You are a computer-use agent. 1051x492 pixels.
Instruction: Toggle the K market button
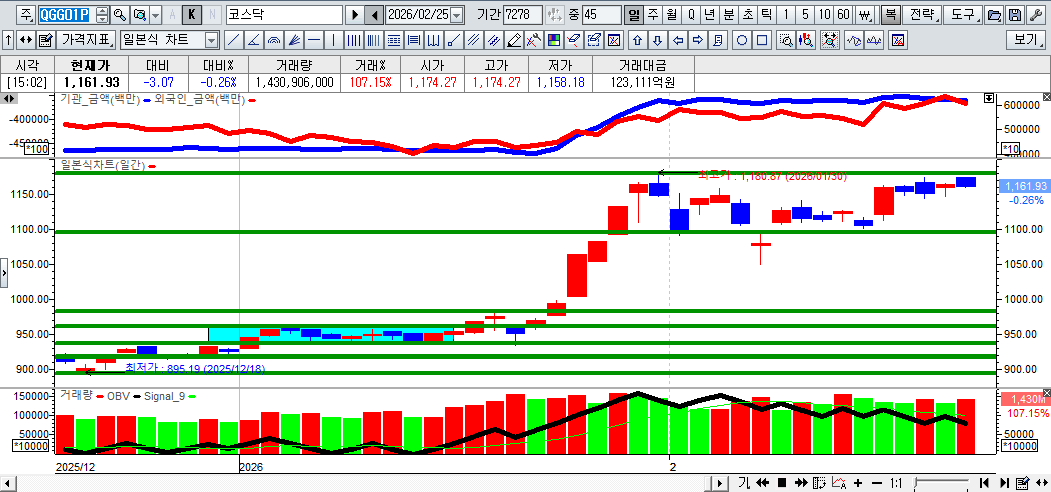coord(192,15)
